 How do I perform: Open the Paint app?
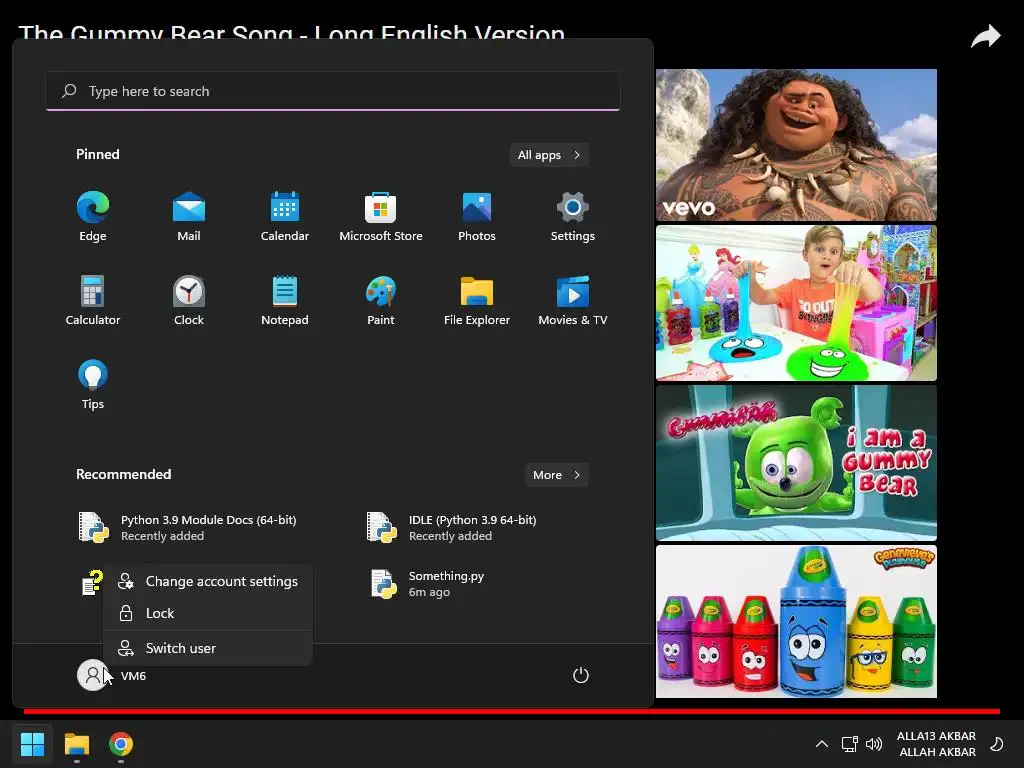[x=381, y=300]
